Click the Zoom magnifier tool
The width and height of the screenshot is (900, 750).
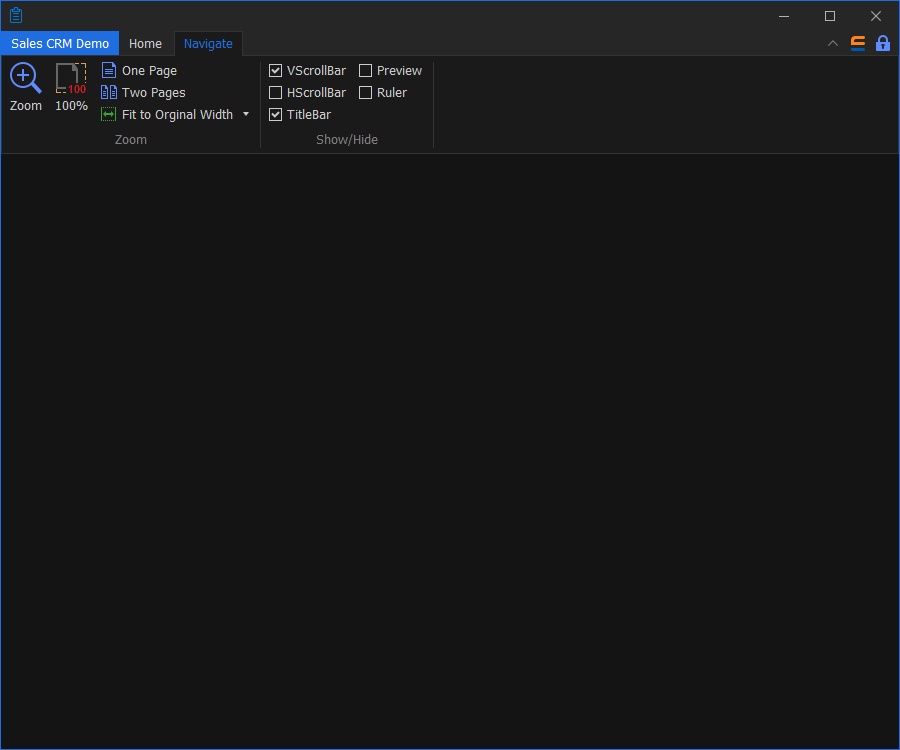tap(26, 87)
